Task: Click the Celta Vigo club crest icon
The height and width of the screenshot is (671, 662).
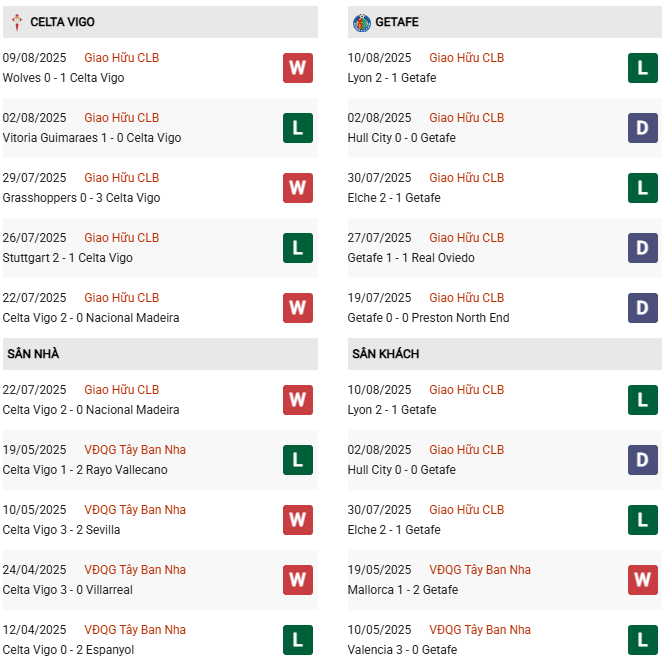Action: (x=16, y=22)
